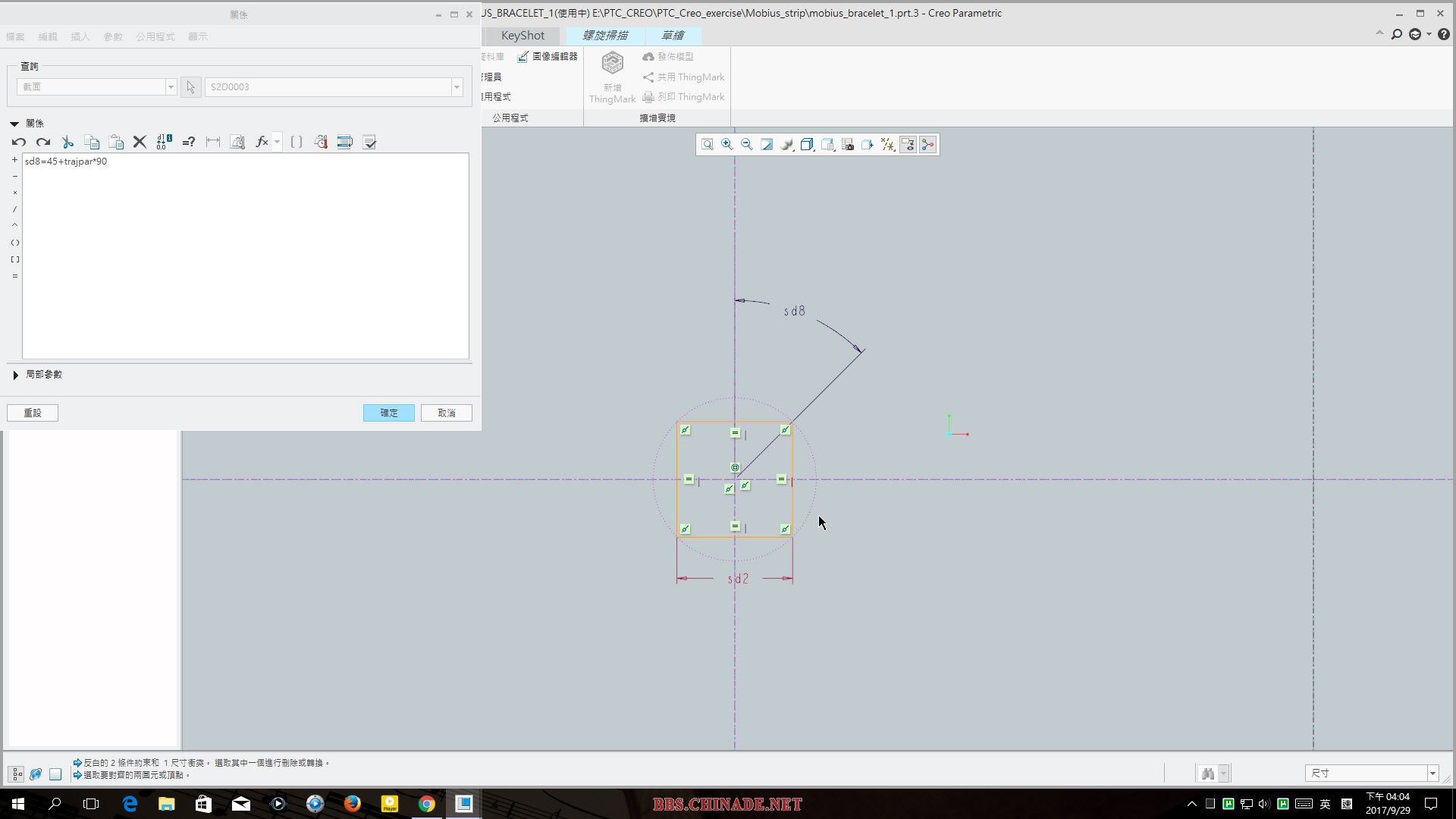The height and width of the screenshot is (819, 1456).
Task: Delete selected relation with X icon
Action: coord(140,142)
